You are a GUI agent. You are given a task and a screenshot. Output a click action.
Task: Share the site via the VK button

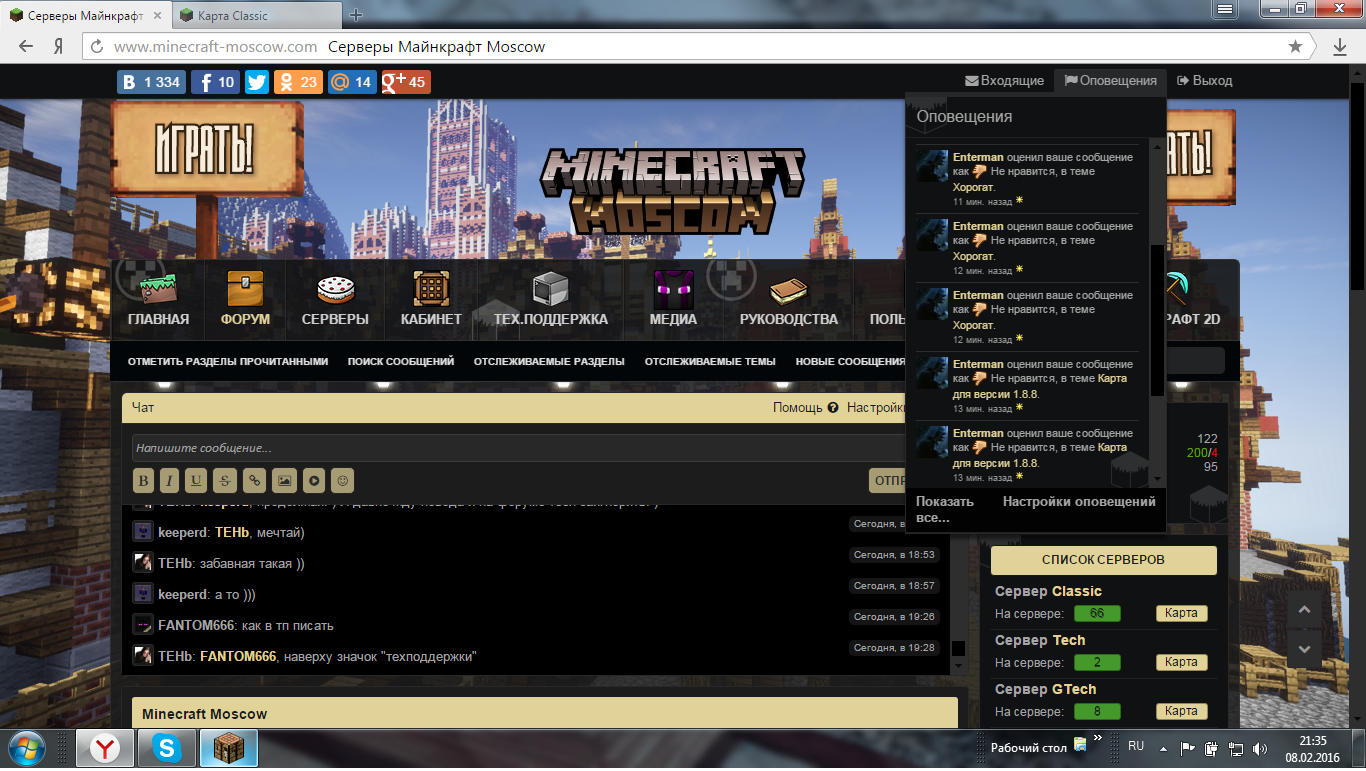click(150, 82)
